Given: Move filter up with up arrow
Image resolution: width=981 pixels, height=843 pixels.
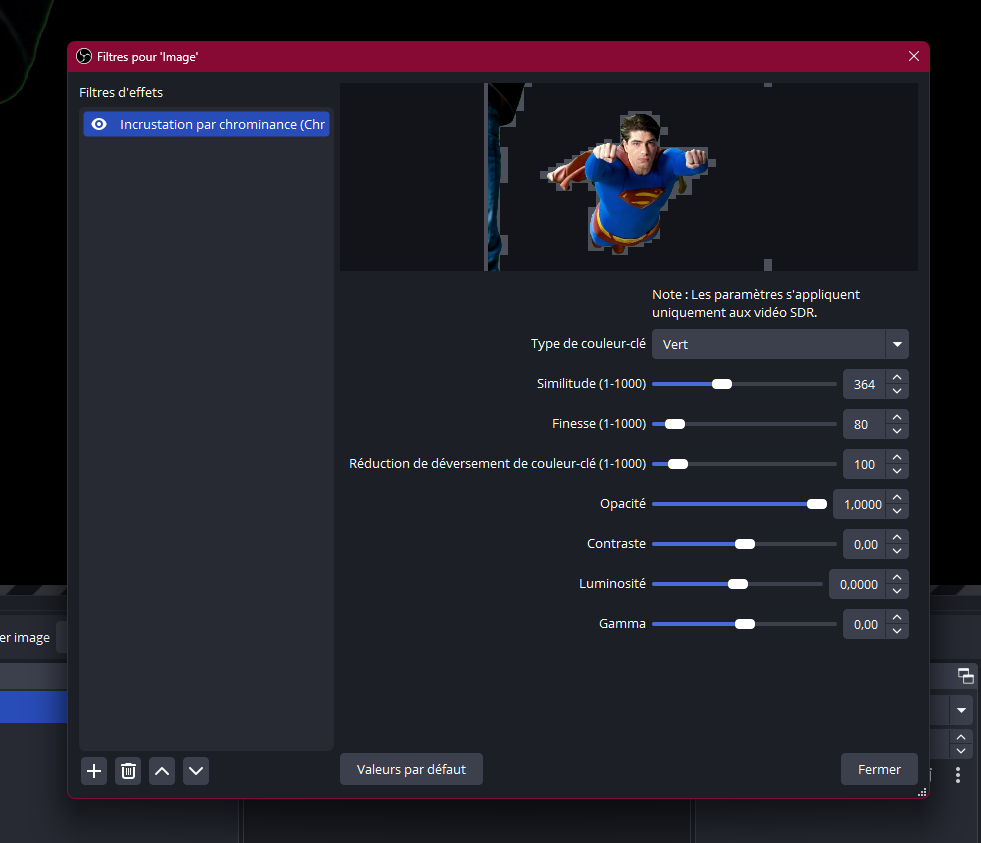Looking at the screenshot, I should (x=162, y=771).
